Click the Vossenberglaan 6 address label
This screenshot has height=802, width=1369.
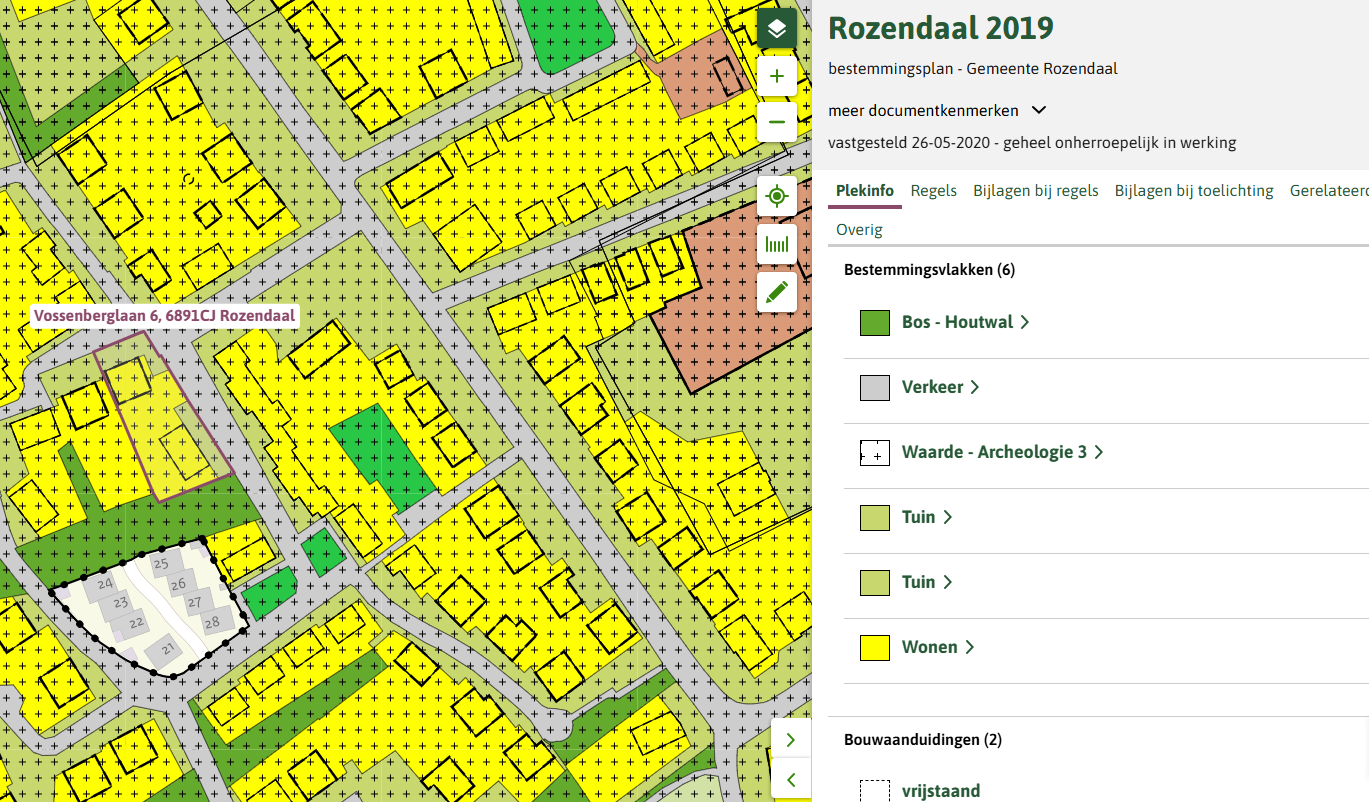(x=165, y=316)
